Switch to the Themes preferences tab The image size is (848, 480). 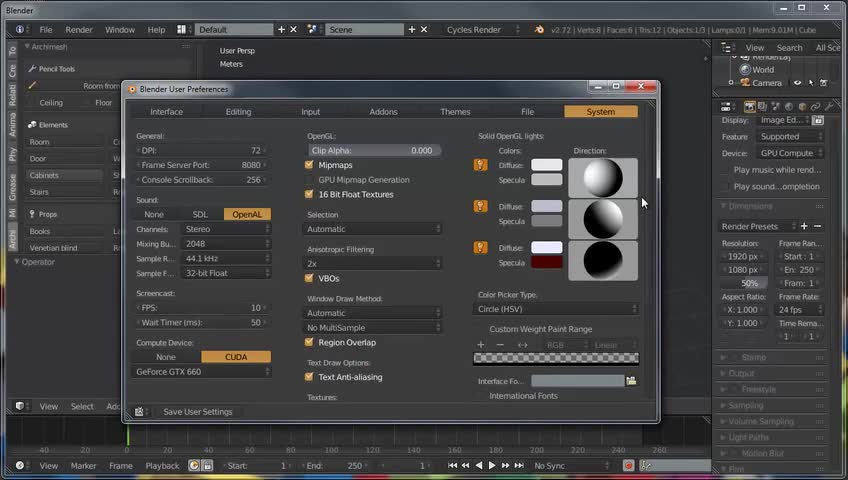click(455, 111)
